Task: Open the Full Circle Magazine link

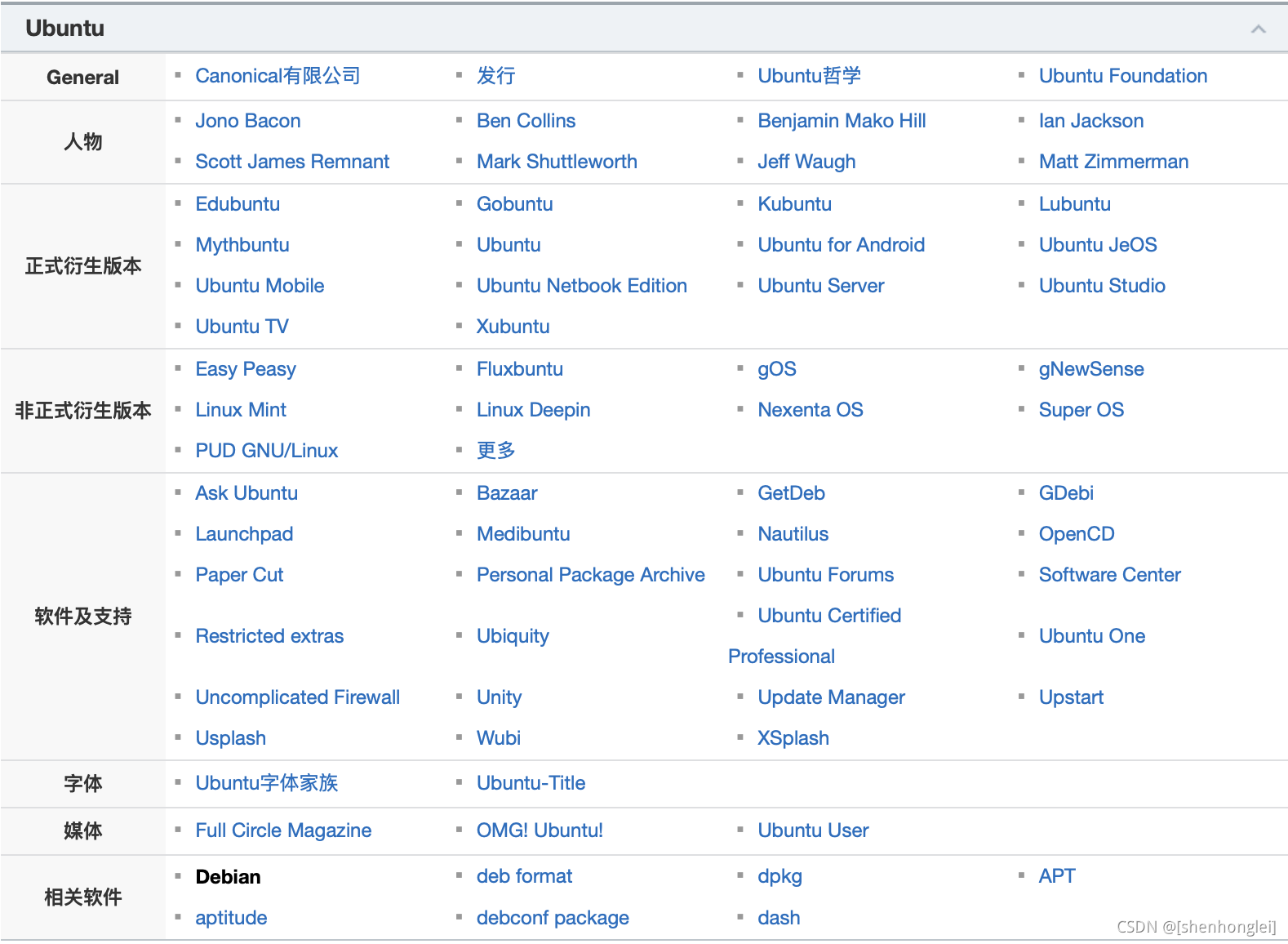Action: 283,830
